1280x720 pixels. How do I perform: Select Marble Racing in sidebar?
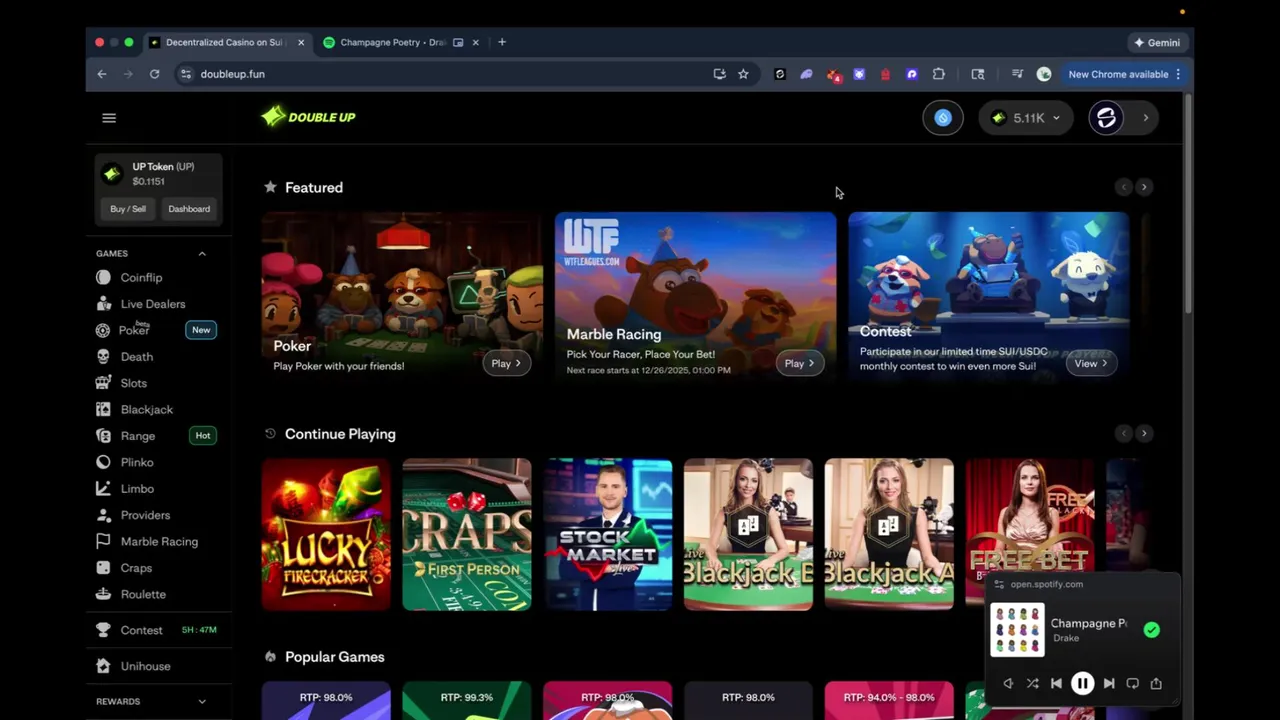coord(158,541)
